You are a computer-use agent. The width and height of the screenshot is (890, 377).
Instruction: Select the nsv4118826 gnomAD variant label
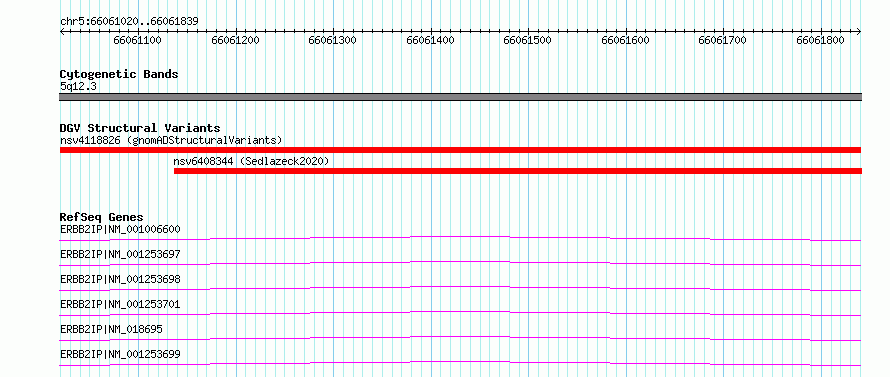point(171,140)
